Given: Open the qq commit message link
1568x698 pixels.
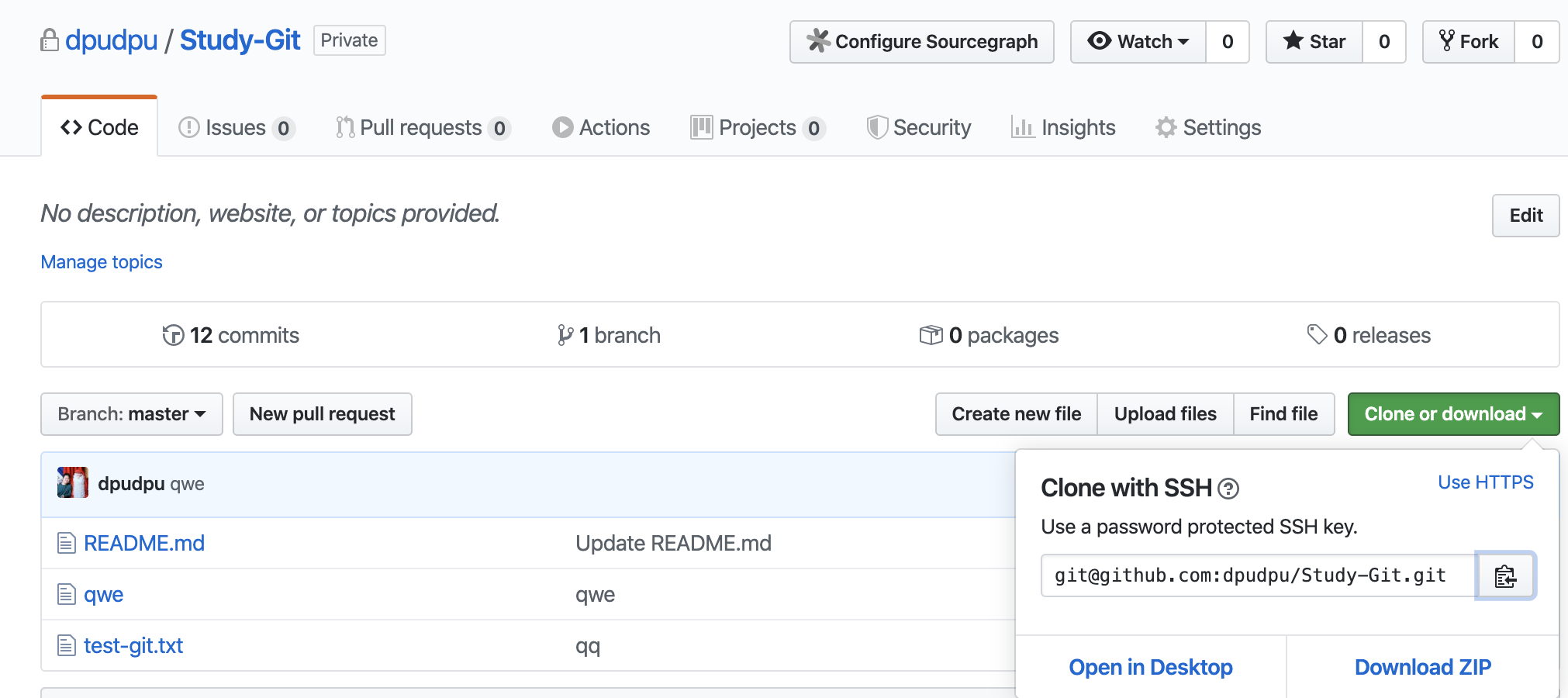Looking at the screenshot, I should click(x=588, y=646).
